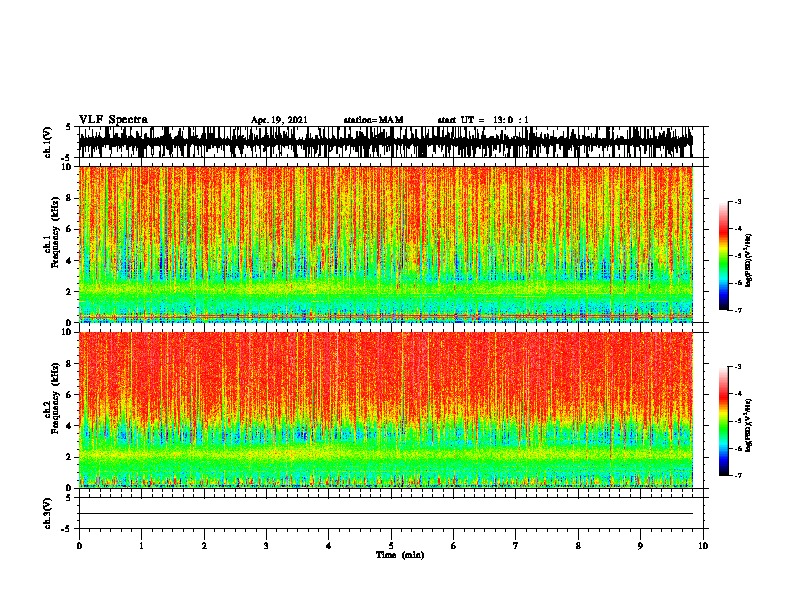Screen dimensions: 792x612
Task: Click the "8" tick on the time axis
Action: [578, 546]
